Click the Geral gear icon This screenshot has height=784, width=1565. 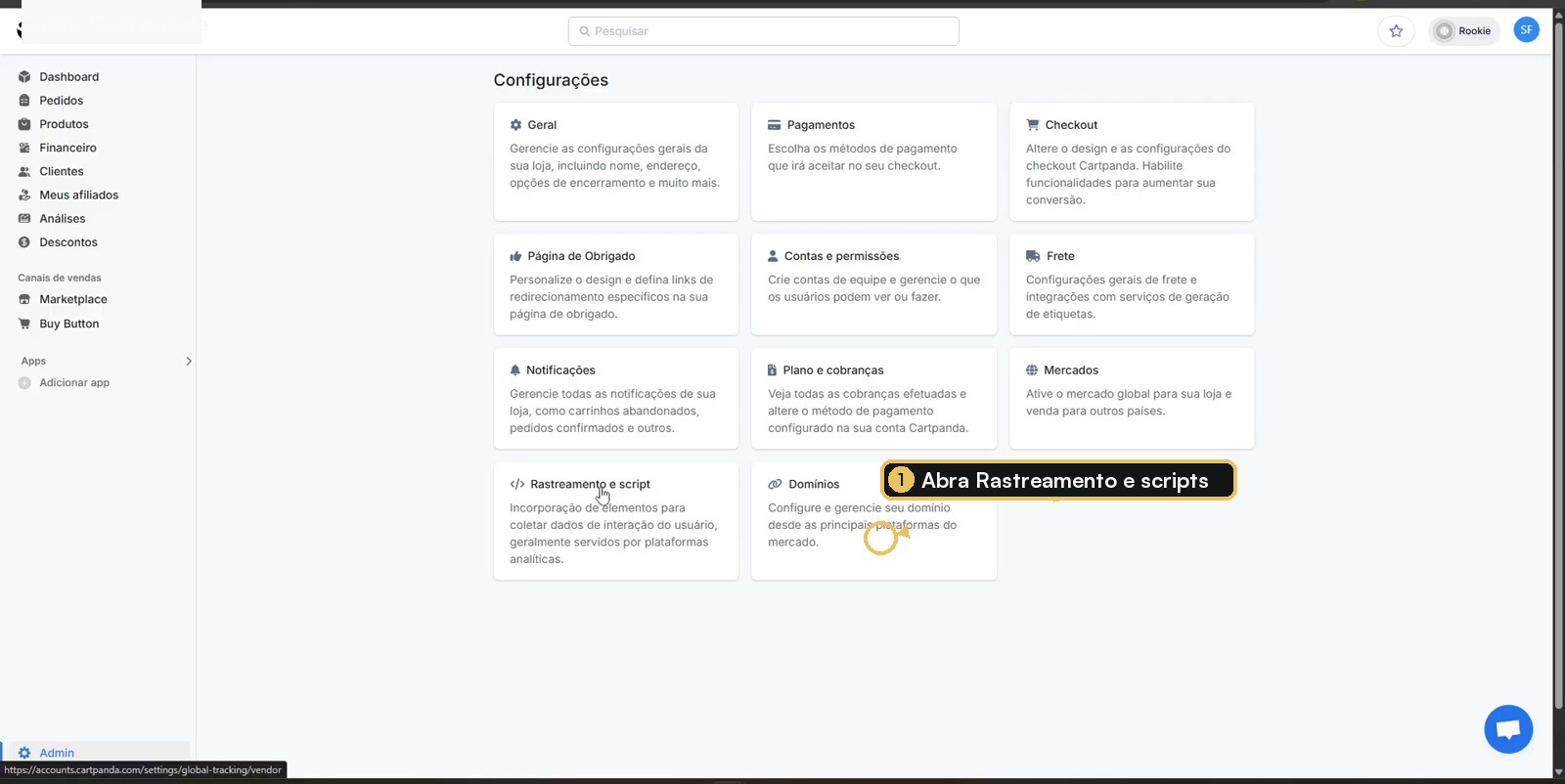tap(515, 125)
